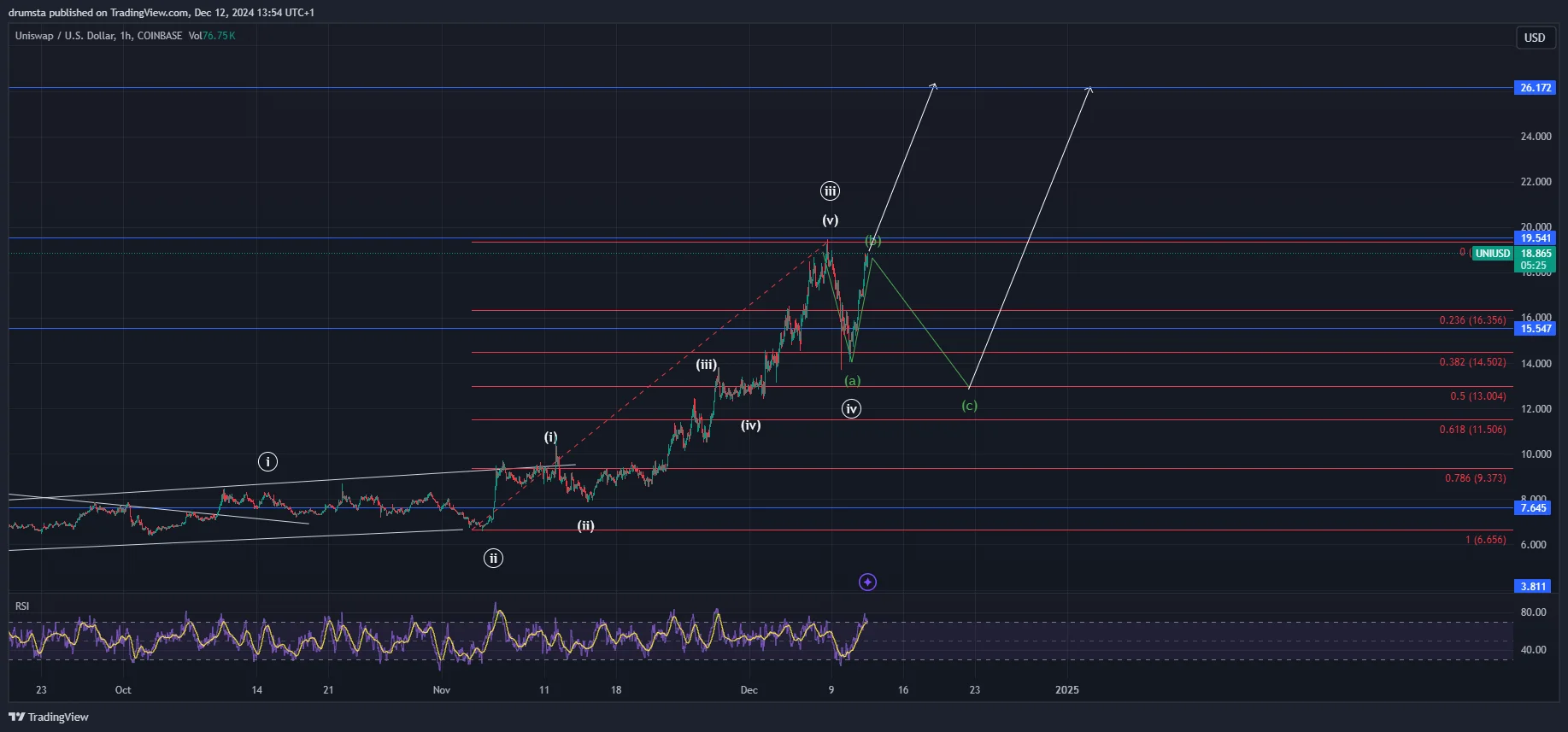The image size is (1568, 732).
Task: Click the 21 date axis label
Action: click(328, 690)
